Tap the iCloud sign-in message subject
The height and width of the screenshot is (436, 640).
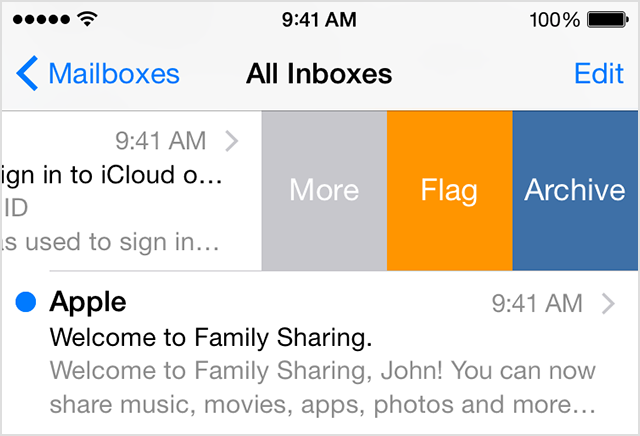click(111, 175)
